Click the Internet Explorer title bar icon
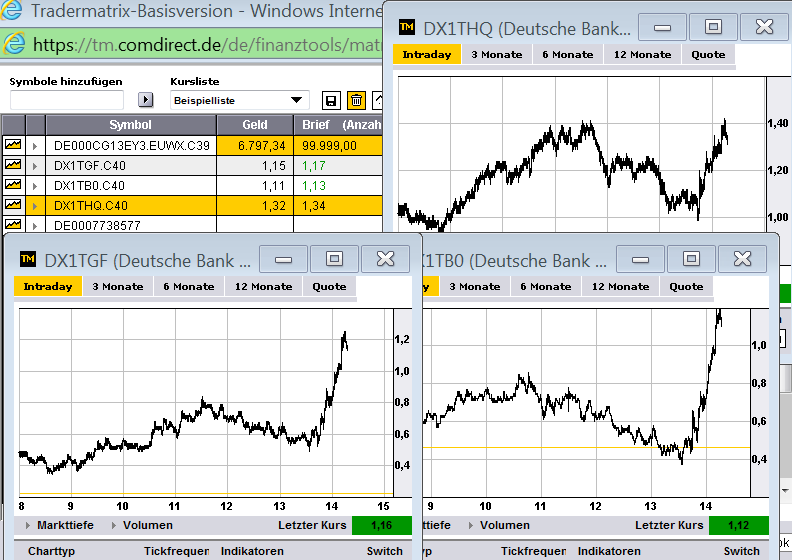Viewport: 792px width, 560px height. coord(11,10)
